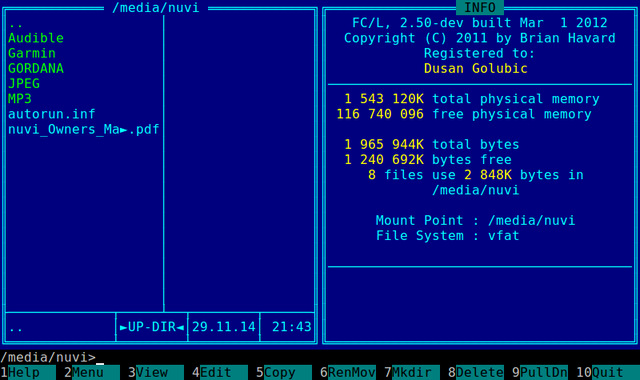
Task: Click the /media/nuvi path under files use line
Action: click(x=476, y=190)
